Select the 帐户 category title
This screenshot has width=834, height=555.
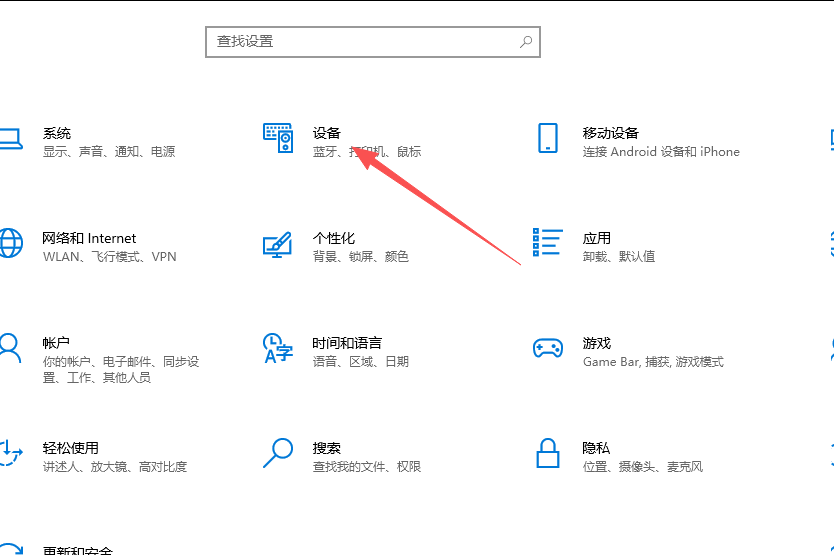56,343
